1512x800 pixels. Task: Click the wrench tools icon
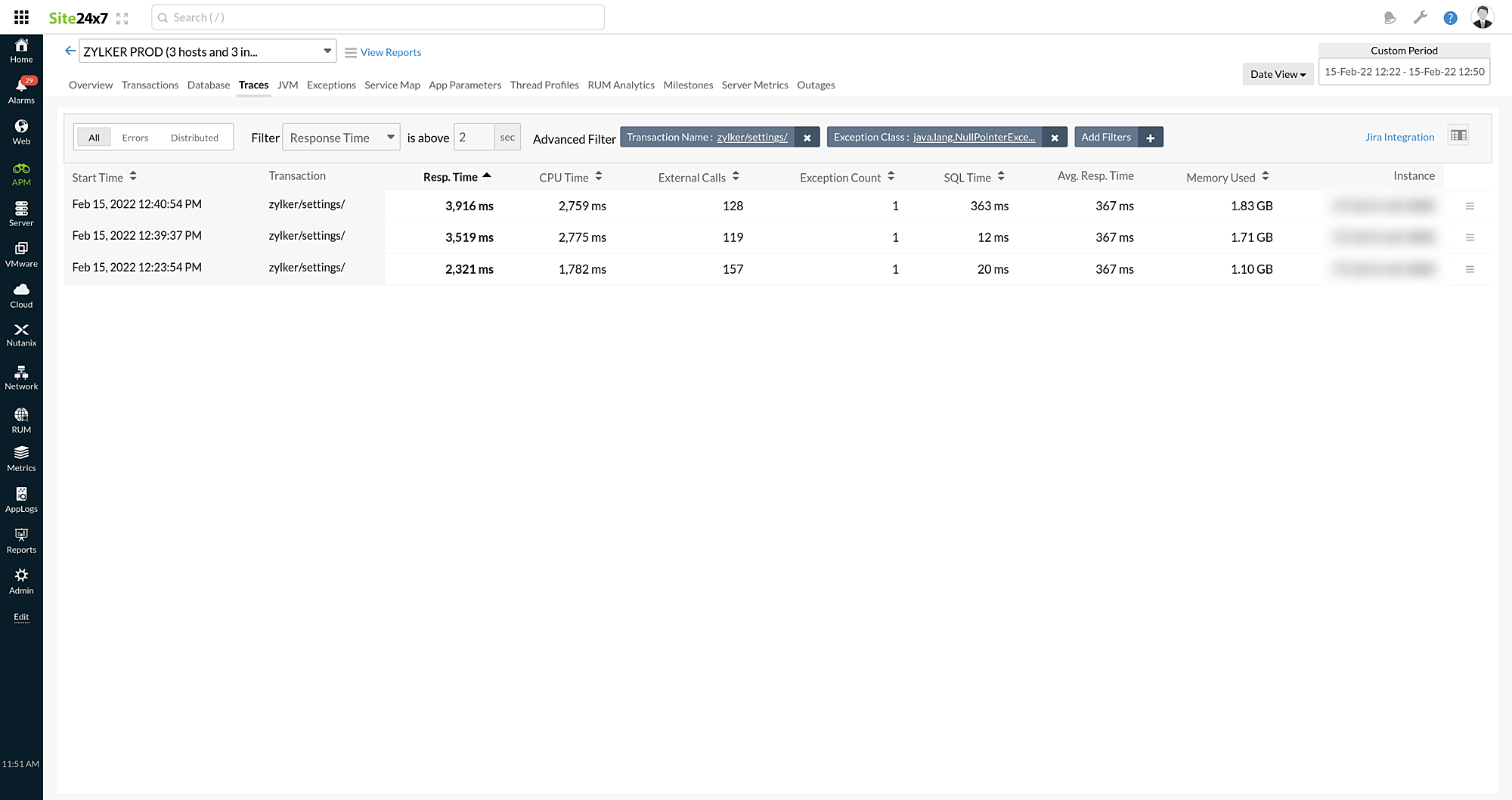click(1421, 17)
